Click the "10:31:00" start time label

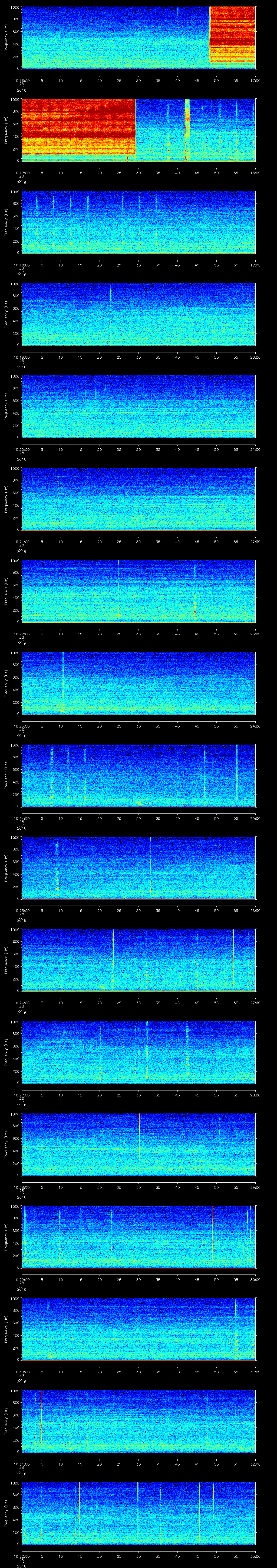pos(21,1464)
